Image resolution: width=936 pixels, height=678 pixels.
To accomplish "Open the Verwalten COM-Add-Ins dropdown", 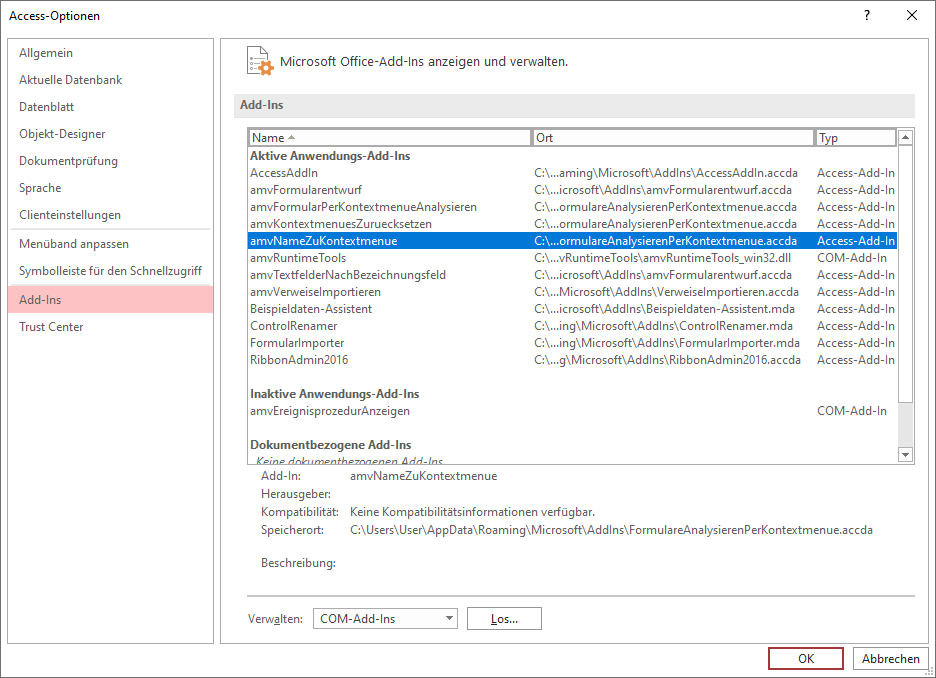I will pos(385,618).
